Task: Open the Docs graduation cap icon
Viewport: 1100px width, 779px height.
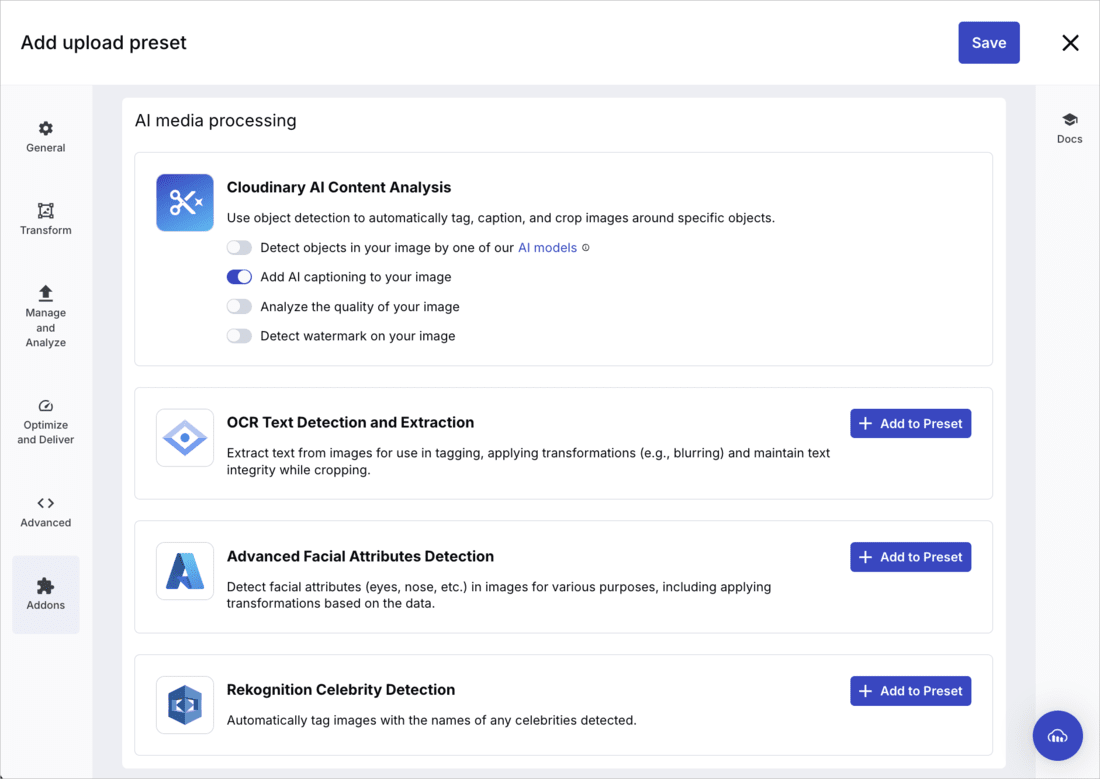Action: point(1070,119)
